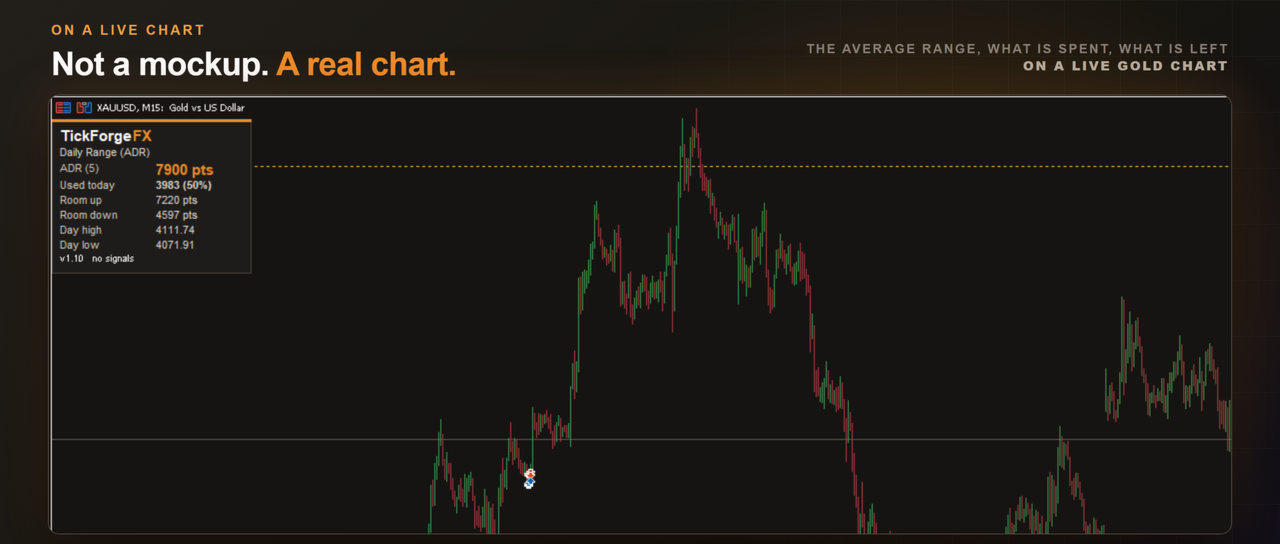The width and height of the screenshot is (1280, 544).
Task: Click the "ON A LIVE GOLD CHART" caption
Action: [x=1125, y=66]
